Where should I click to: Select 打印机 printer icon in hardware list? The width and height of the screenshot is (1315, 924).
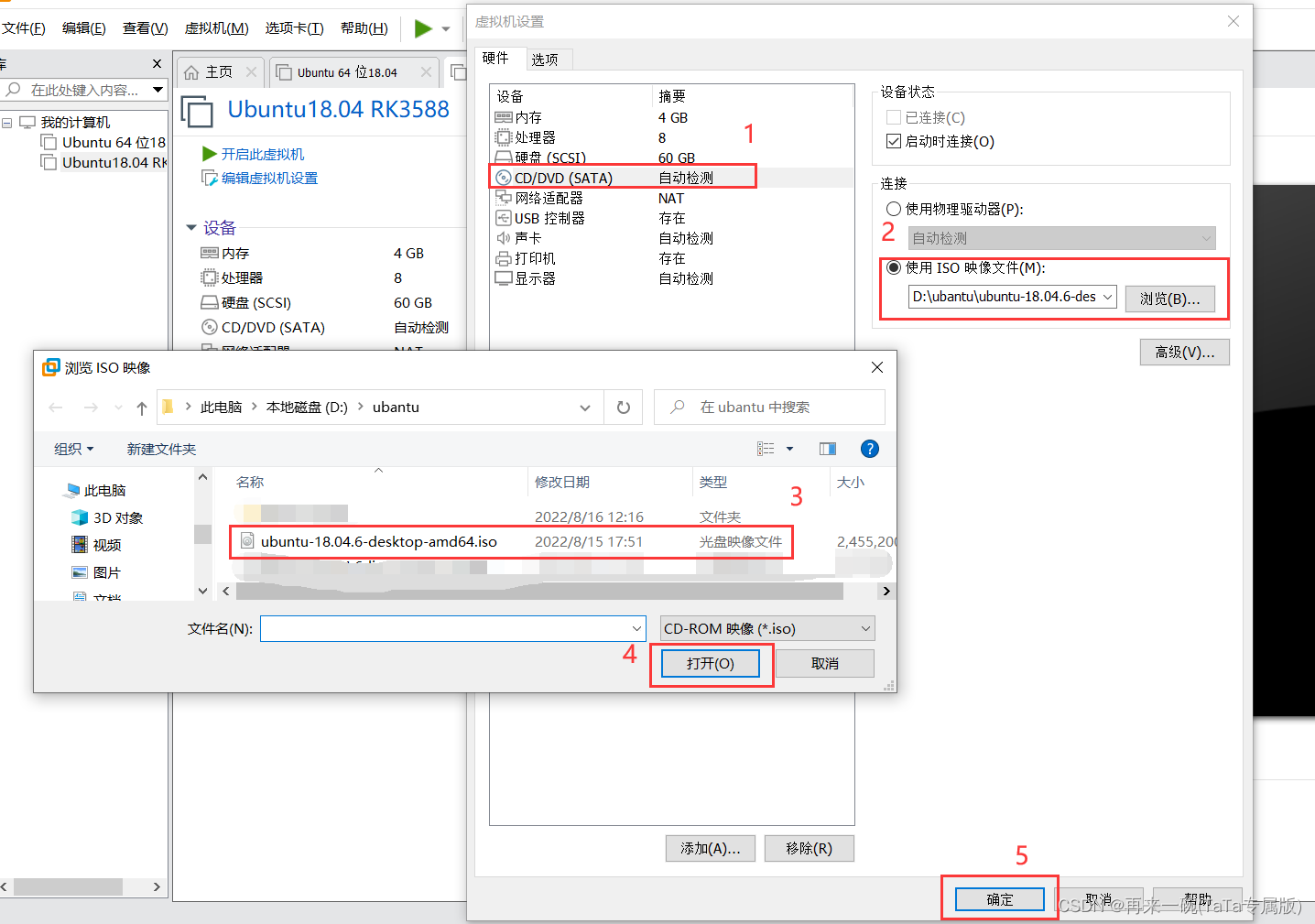click(504, 258)
